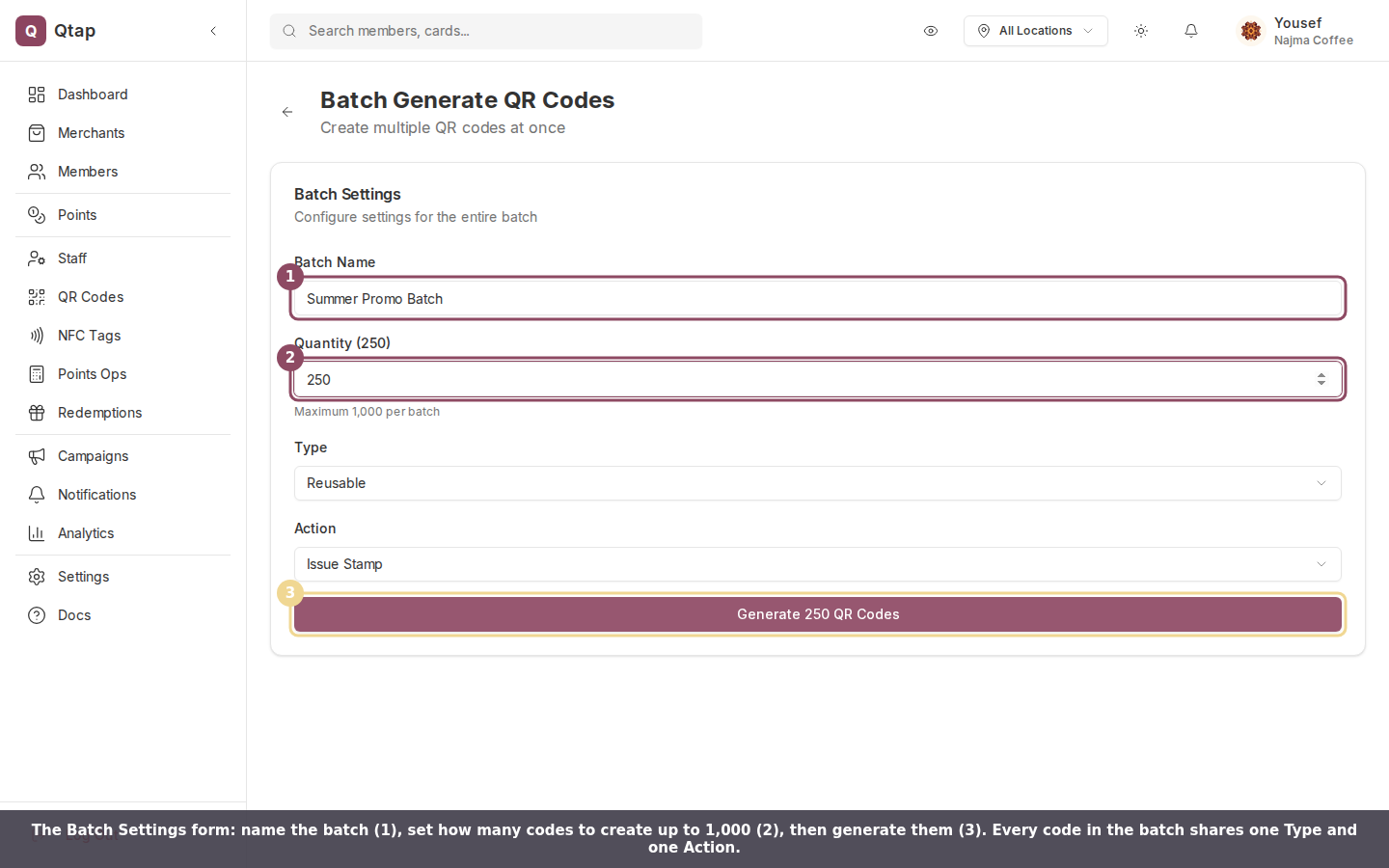
Task: Collapse the sidebar with the chevron
Action: (213, 31)
